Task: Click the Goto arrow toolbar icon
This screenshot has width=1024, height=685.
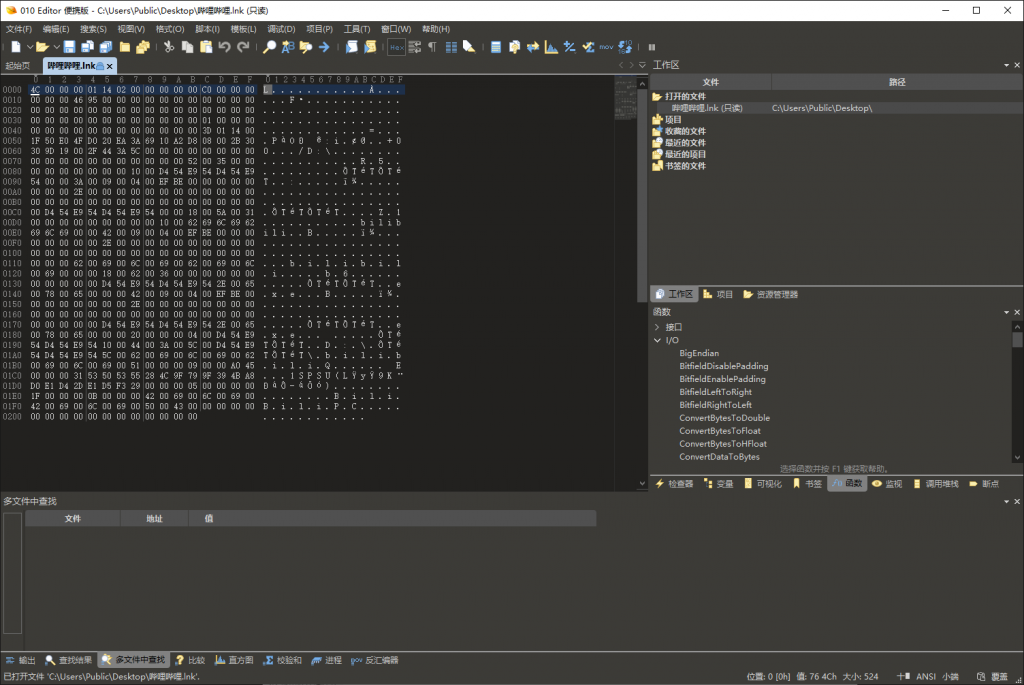Action: tap(324, 47)
